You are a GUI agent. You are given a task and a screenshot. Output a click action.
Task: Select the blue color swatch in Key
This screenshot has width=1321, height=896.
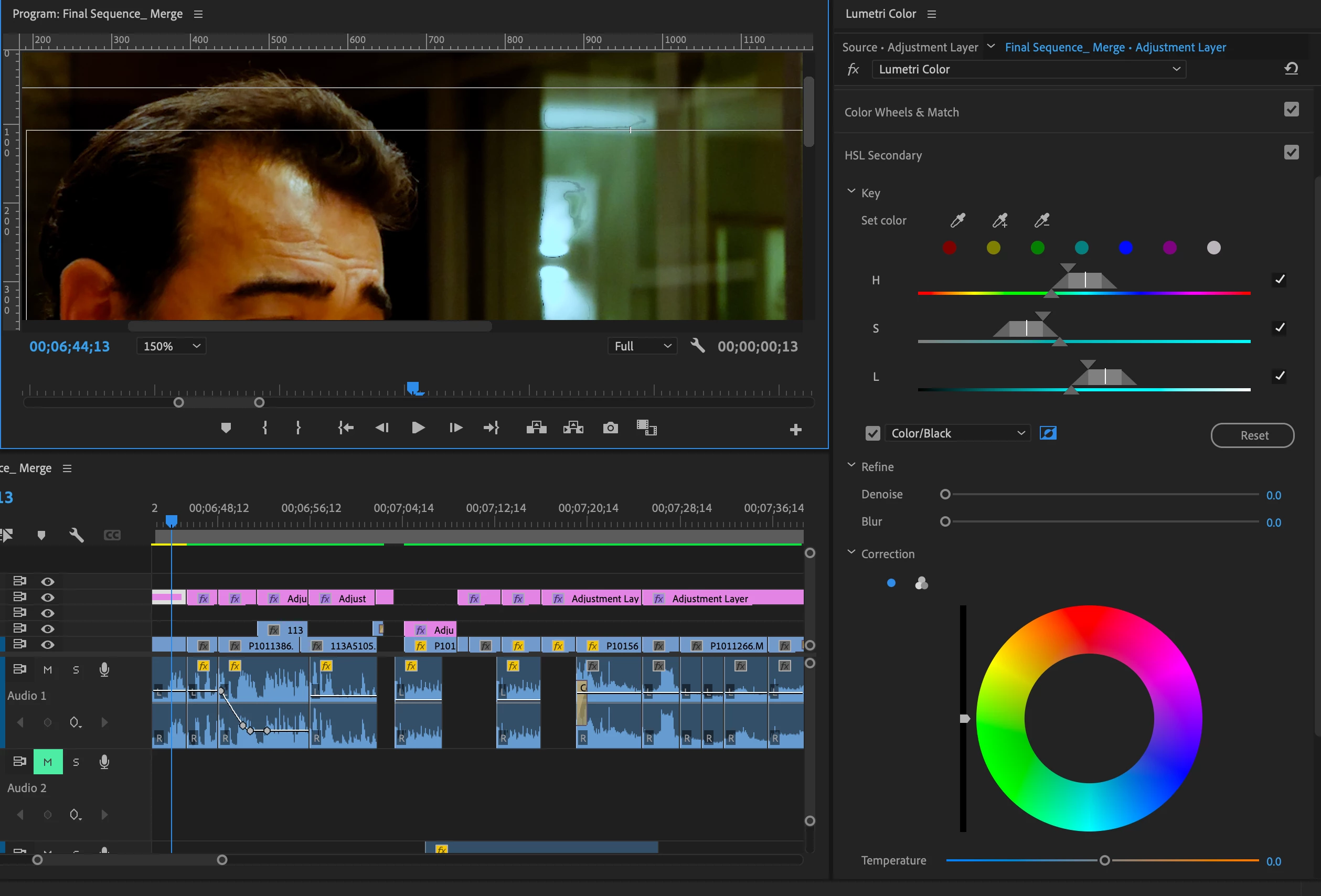pyautogui.click(x=1125, y=248)
